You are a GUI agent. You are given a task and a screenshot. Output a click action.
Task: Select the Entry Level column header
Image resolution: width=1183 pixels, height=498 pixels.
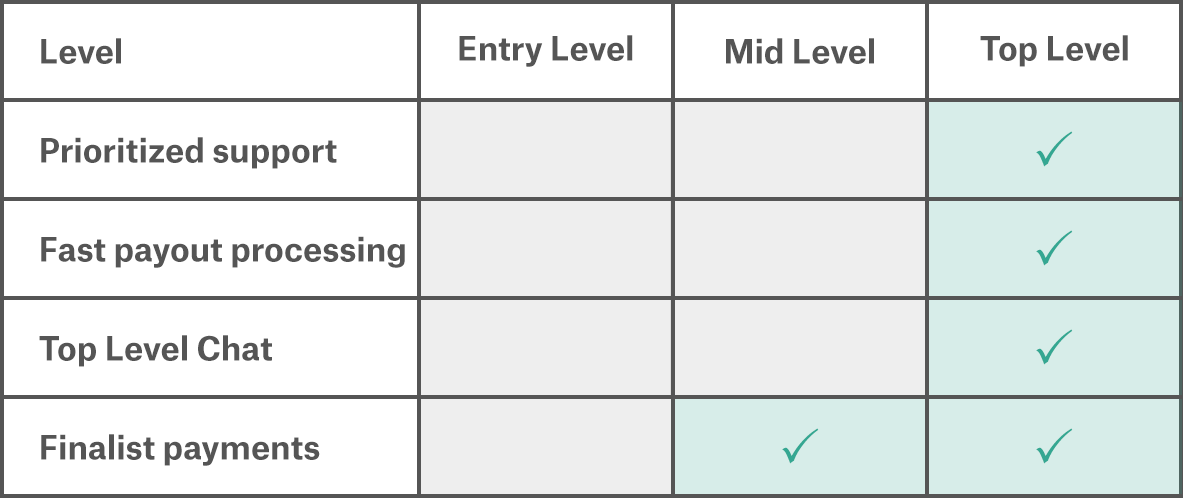(x=546, y=50)
